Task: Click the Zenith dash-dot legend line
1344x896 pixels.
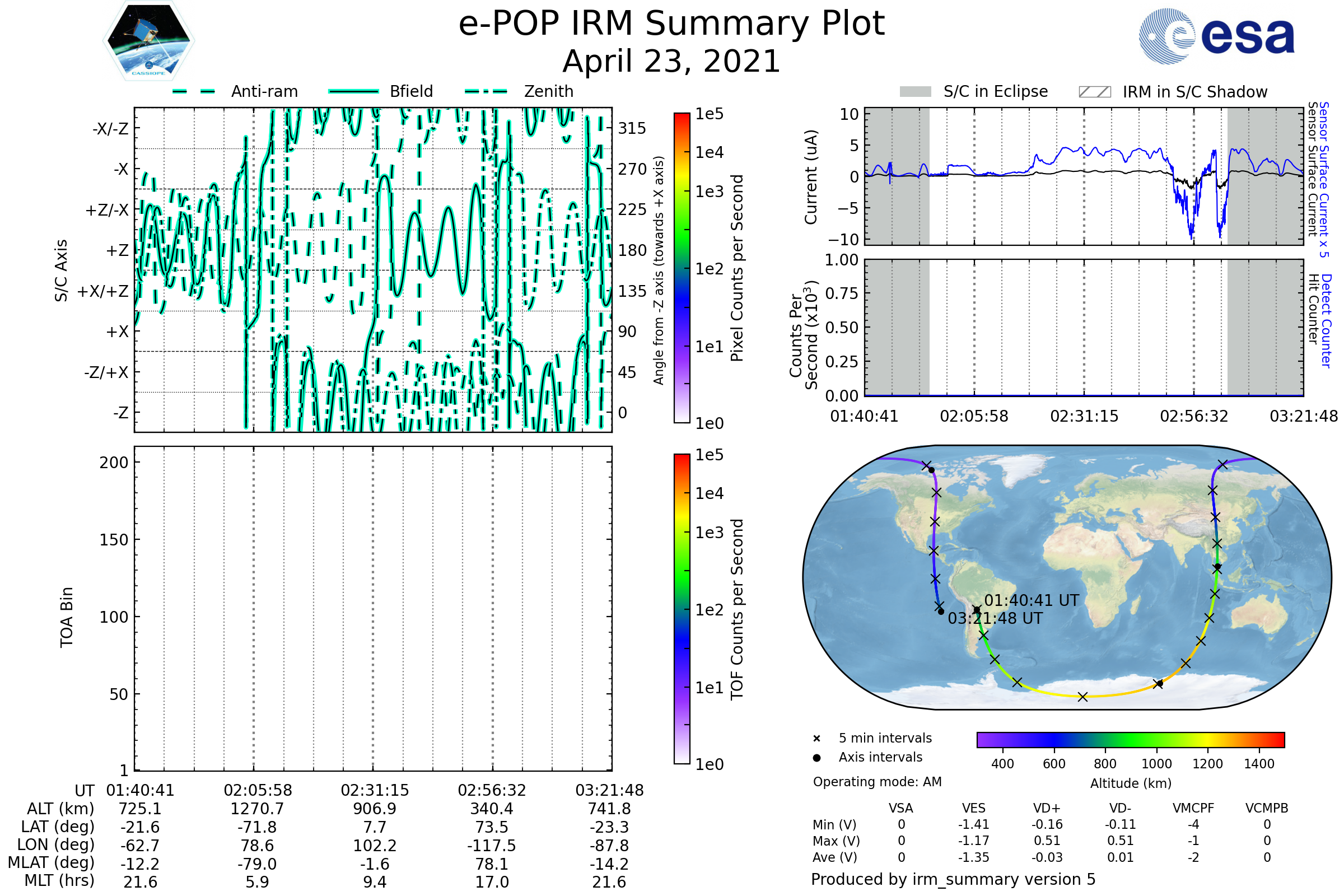Action: click(x=486, y=91)
